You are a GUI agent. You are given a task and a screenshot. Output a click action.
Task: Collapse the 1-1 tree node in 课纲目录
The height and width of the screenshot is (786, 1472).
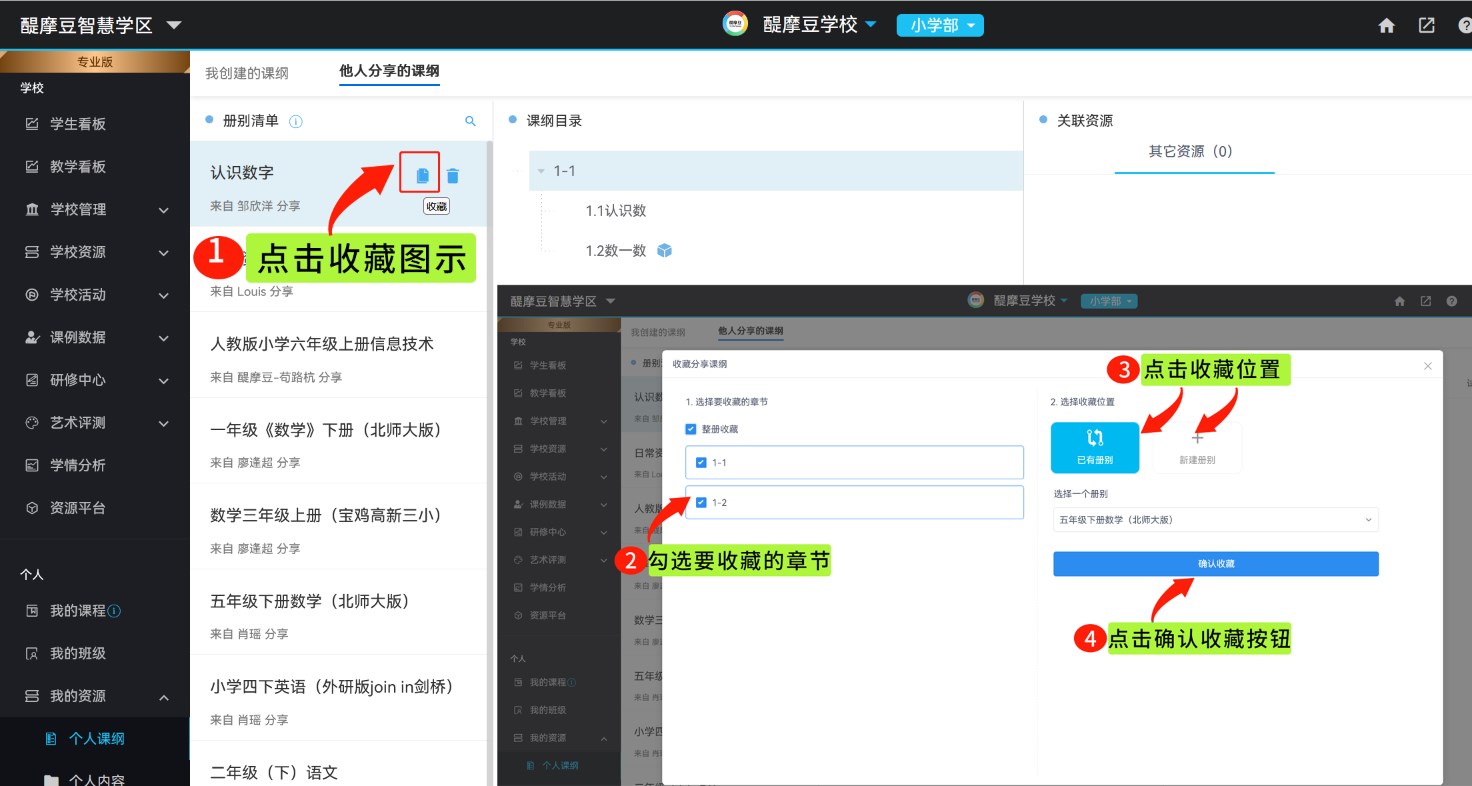click(x=541, y=171)
